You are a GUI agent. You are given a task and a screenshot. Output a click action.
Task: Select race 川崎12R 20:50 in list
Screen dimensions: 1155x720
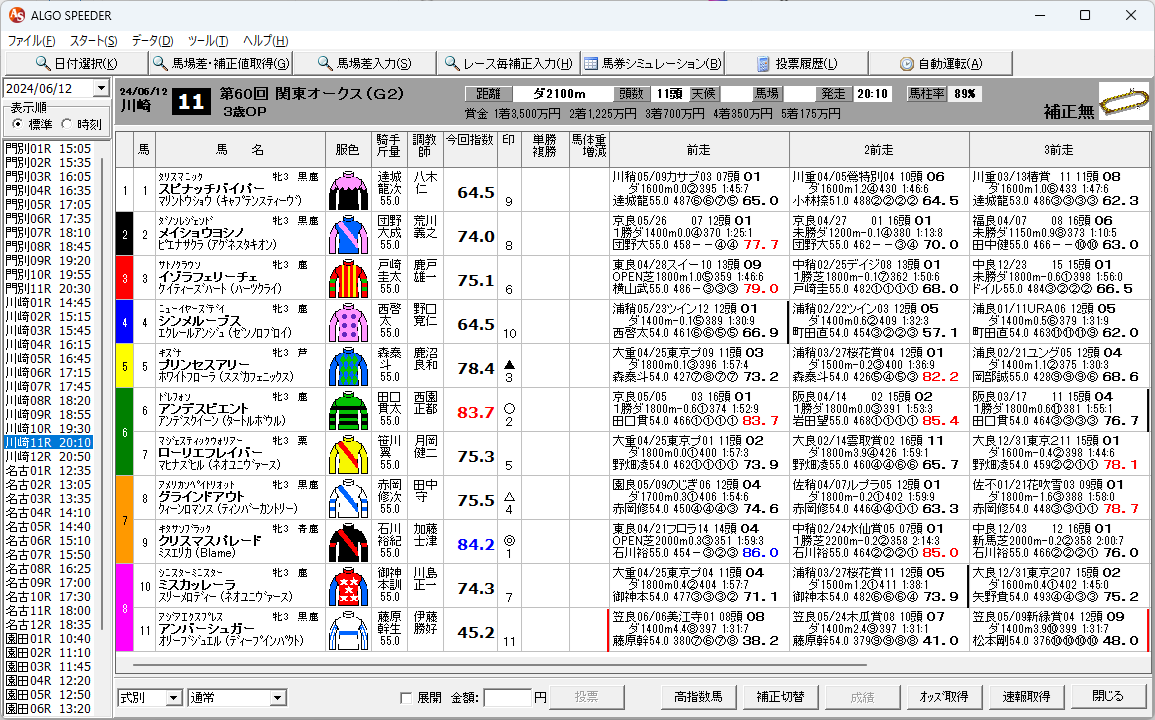coord(48,456)
